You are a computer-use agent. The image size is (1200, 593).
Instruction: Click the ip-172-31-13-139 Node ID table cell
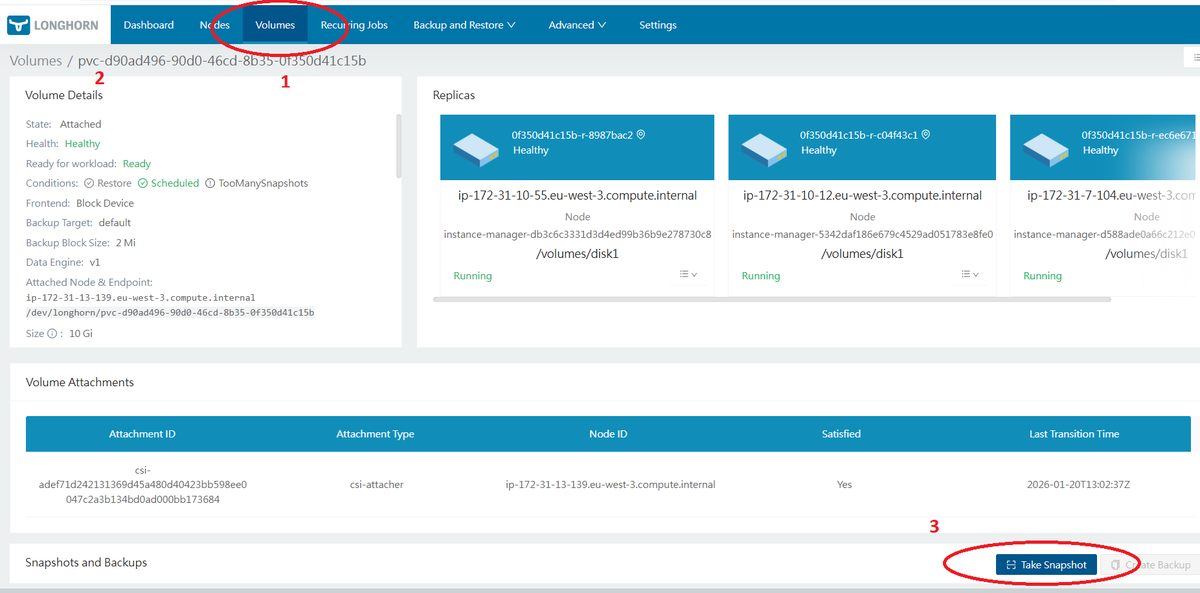[610, 485]
